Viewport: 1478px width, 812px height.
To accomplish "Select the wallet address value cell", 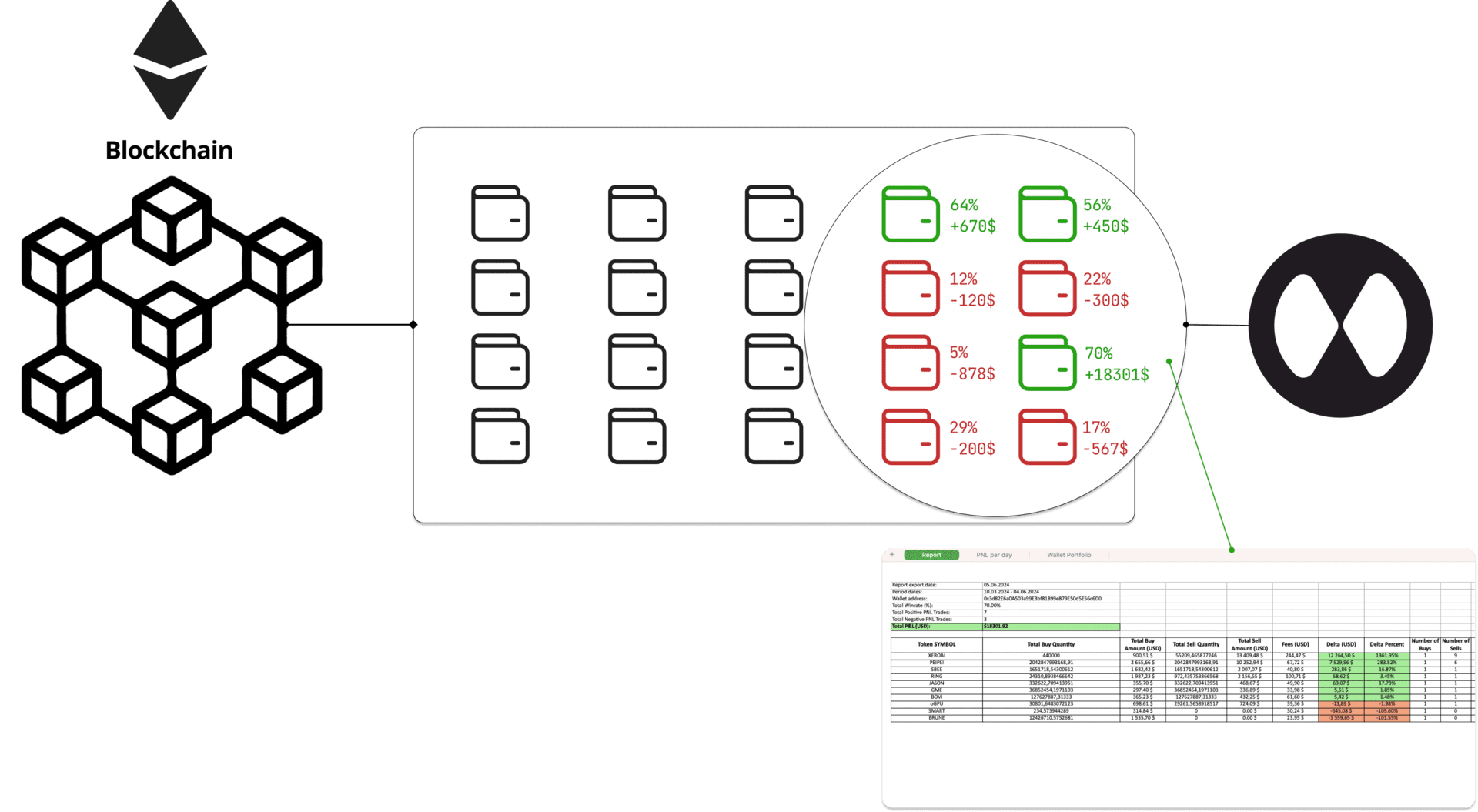I will 1051,599.
